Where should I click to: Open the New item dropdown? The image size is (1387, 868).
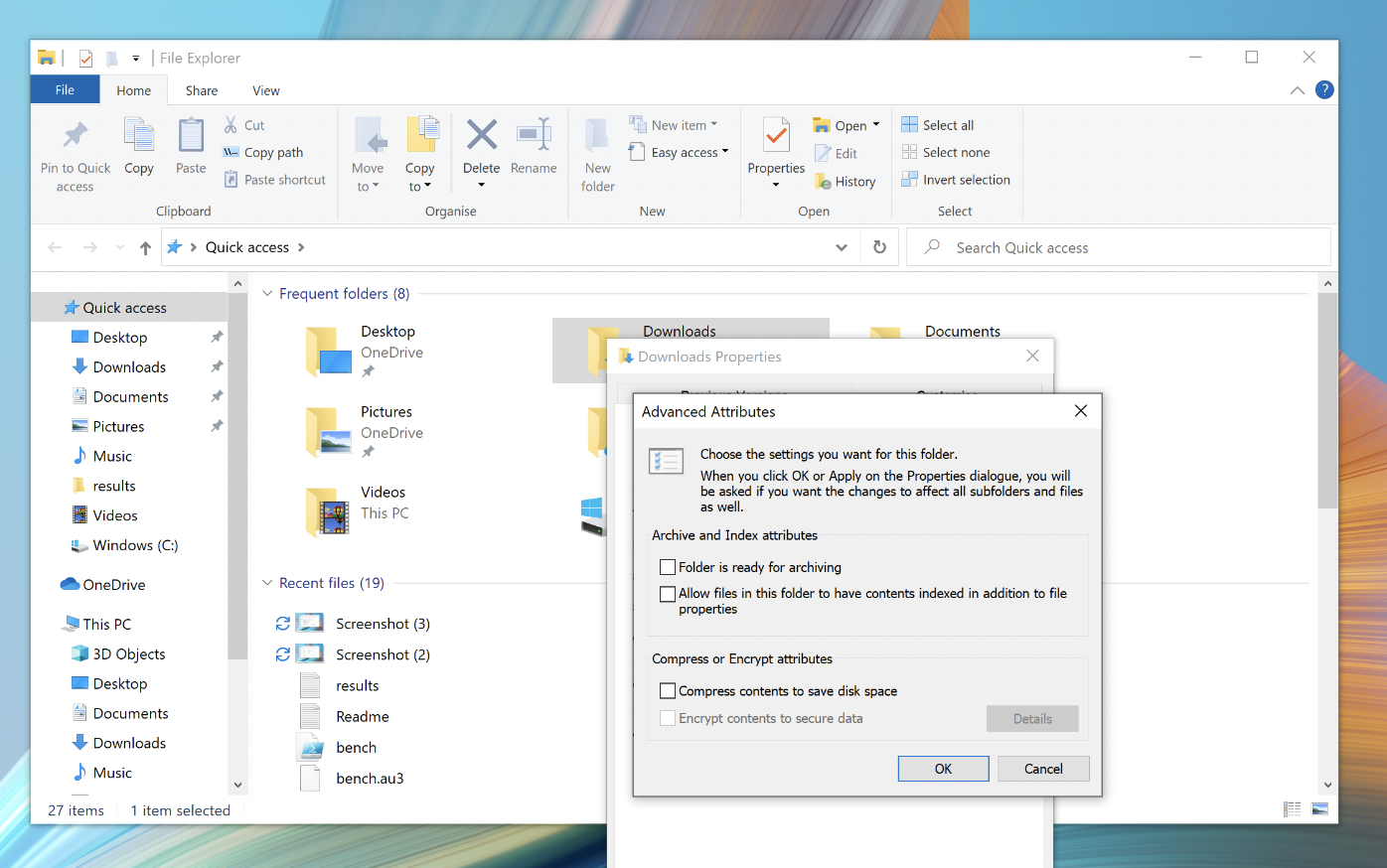coord(679,123)
